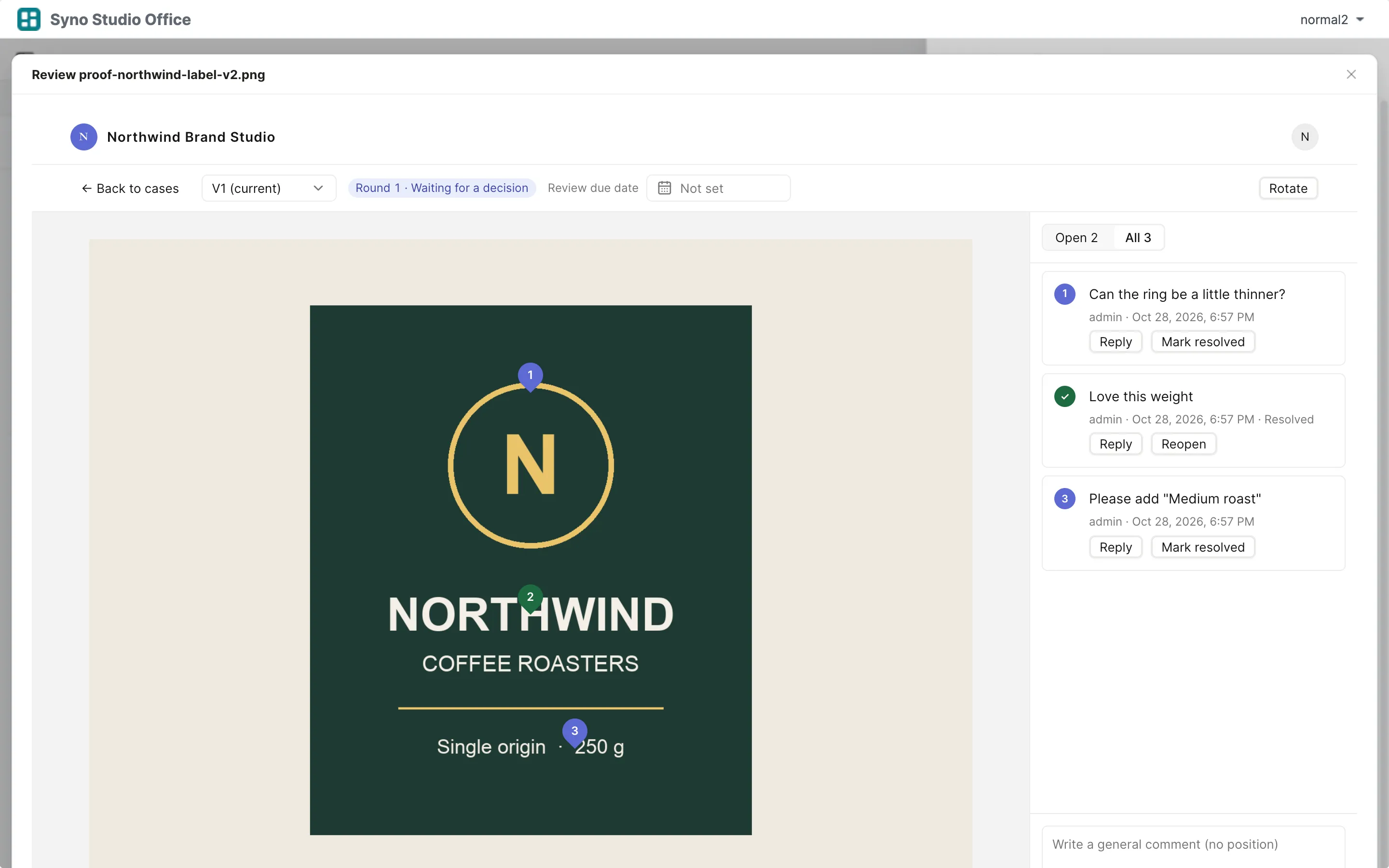This screenshot has width=1389, height=868.
Task: Reply to Love this weight comment
Action: coord(1115,444)
